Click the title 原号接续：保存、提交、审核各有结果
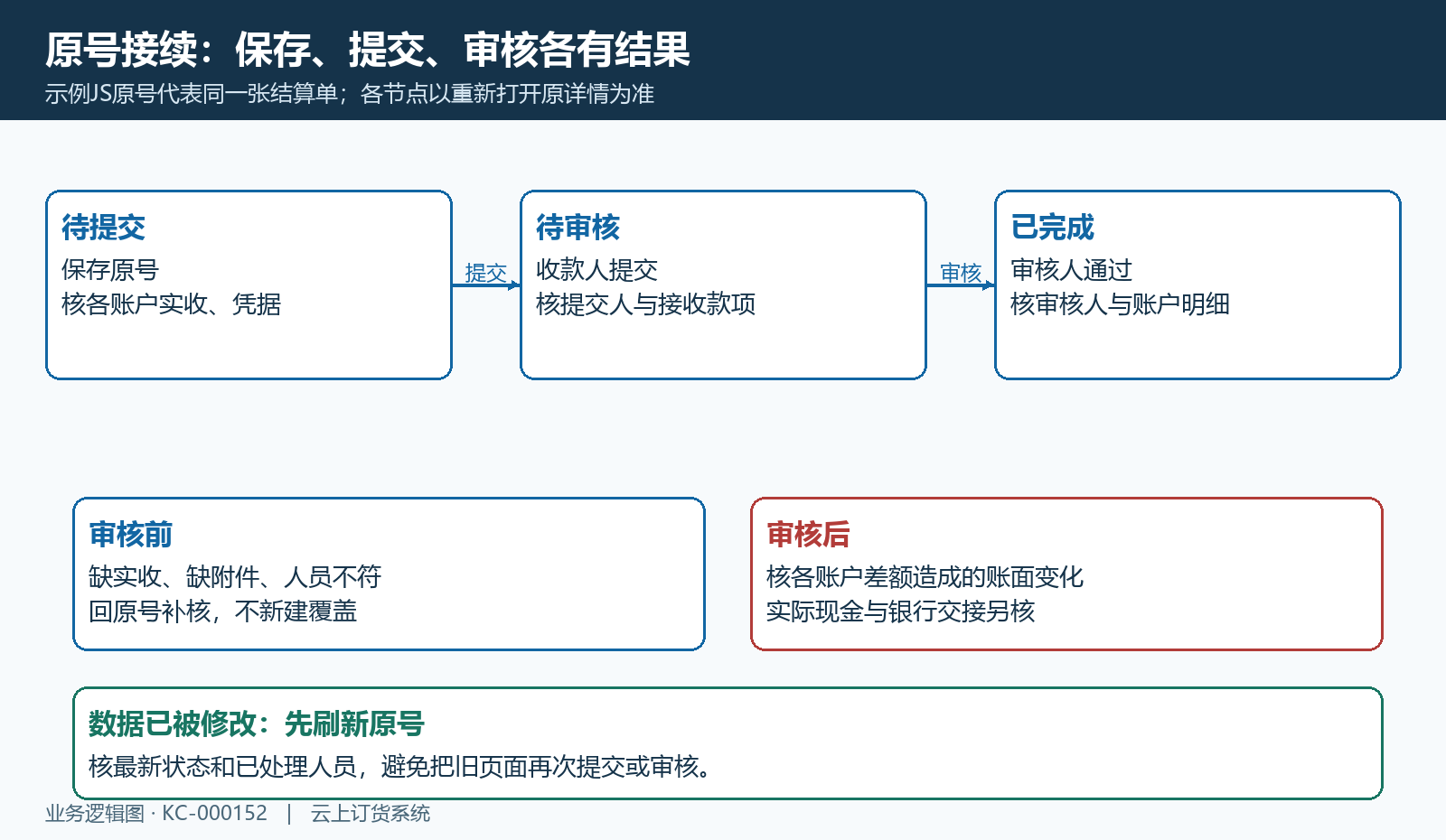 367,50
